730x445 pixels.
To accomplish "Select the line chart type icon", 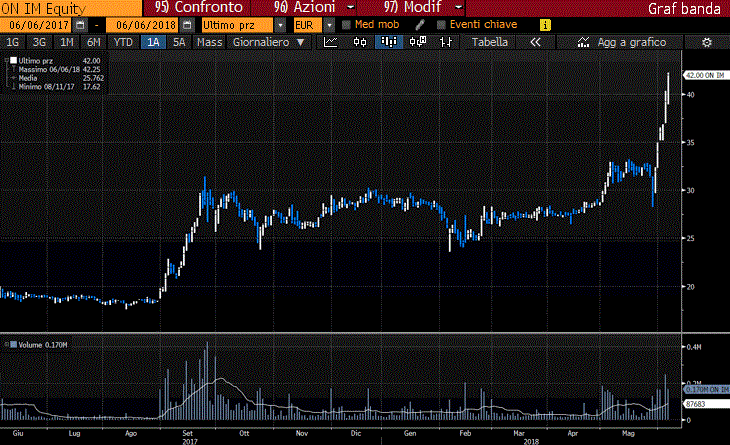I will click(331, 43).
